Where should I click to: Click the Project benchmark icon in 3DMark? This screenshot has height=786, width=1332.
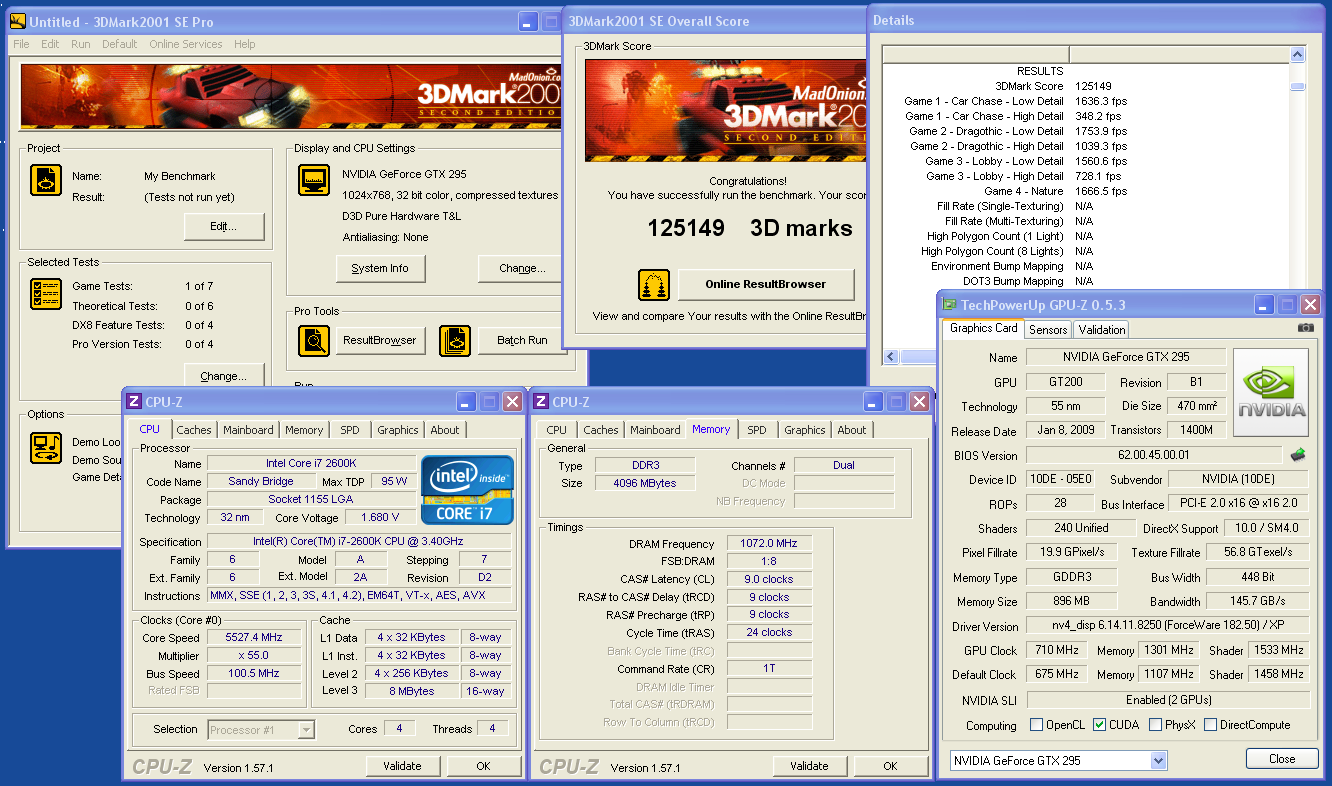click(46, 181)
